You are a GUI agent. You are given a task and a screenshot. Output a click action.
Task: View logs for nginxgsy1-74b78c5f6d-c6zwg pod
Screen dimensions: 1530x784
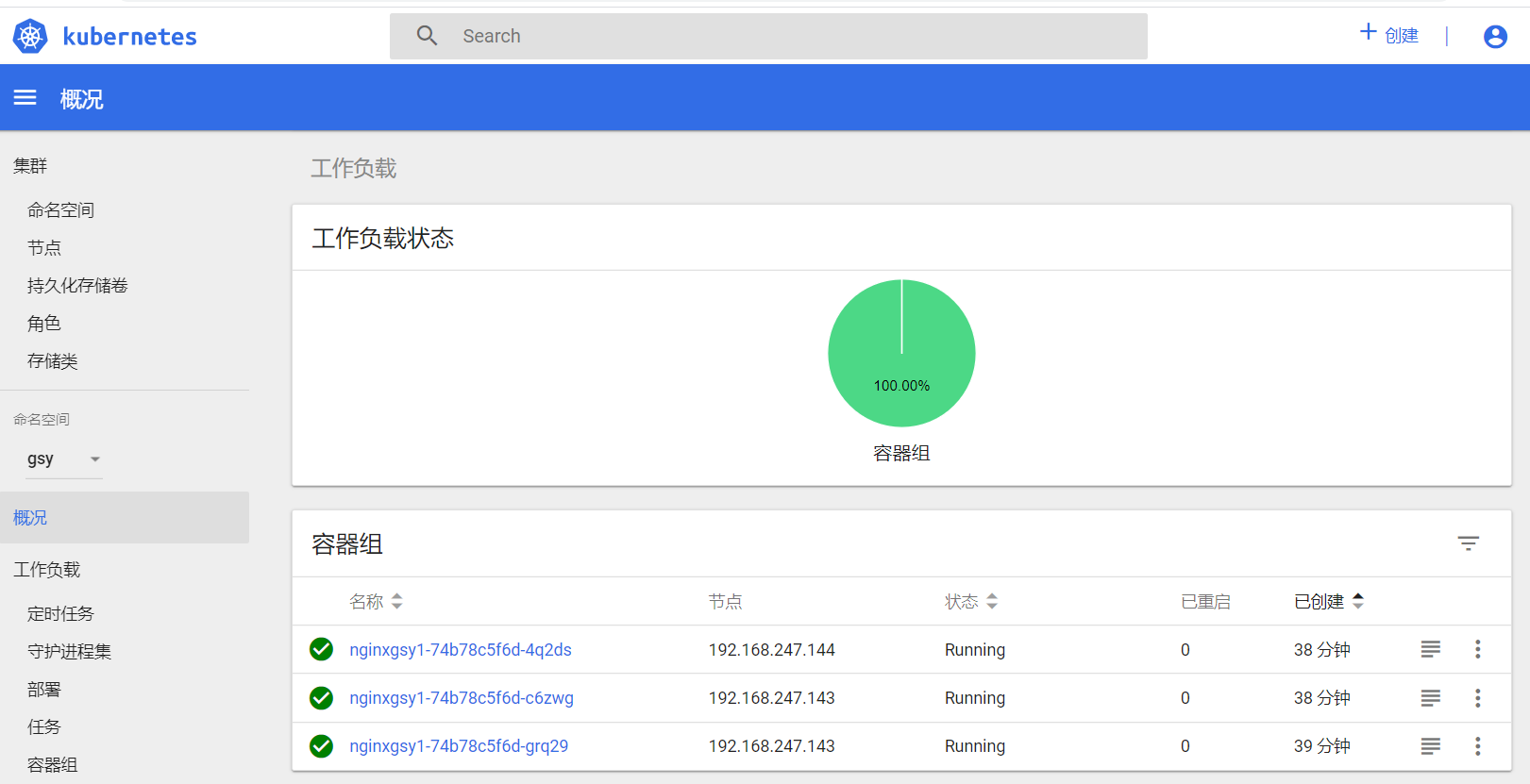(x=1431, y=698)
